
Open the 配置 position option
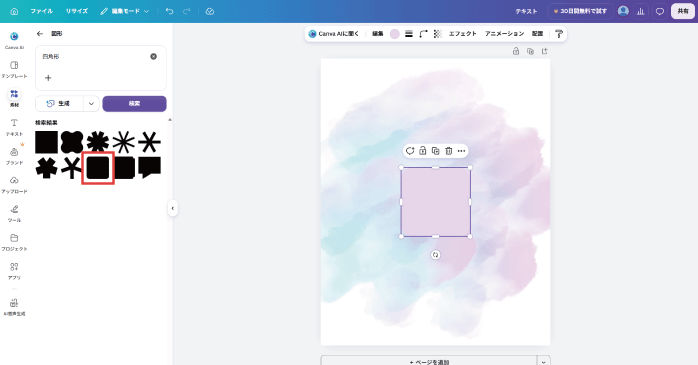click(x=537, y=34)
